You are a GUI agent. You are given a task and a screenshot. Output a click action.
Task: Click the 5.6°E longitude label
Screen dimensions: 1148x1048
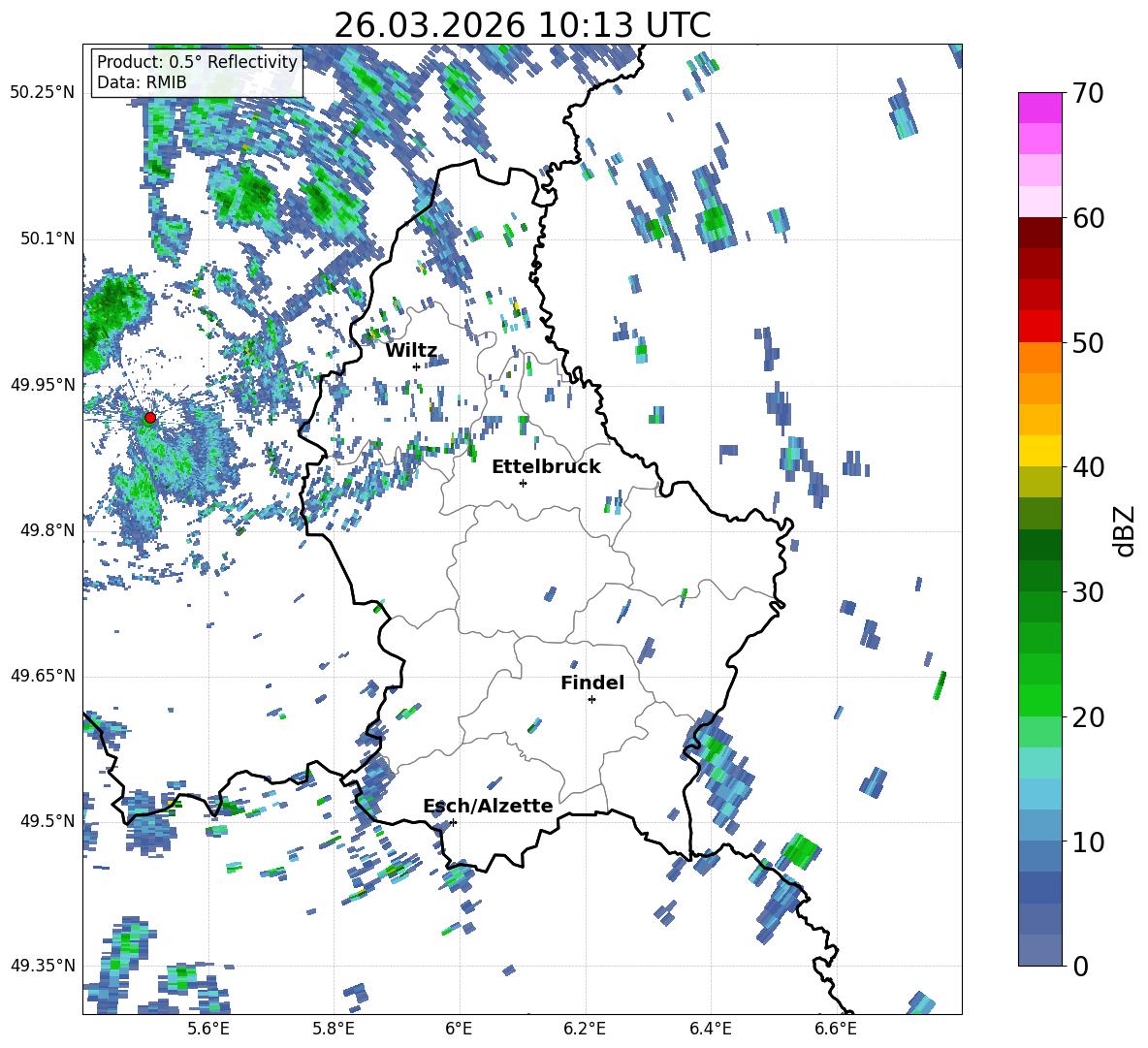pos(208,1029)
